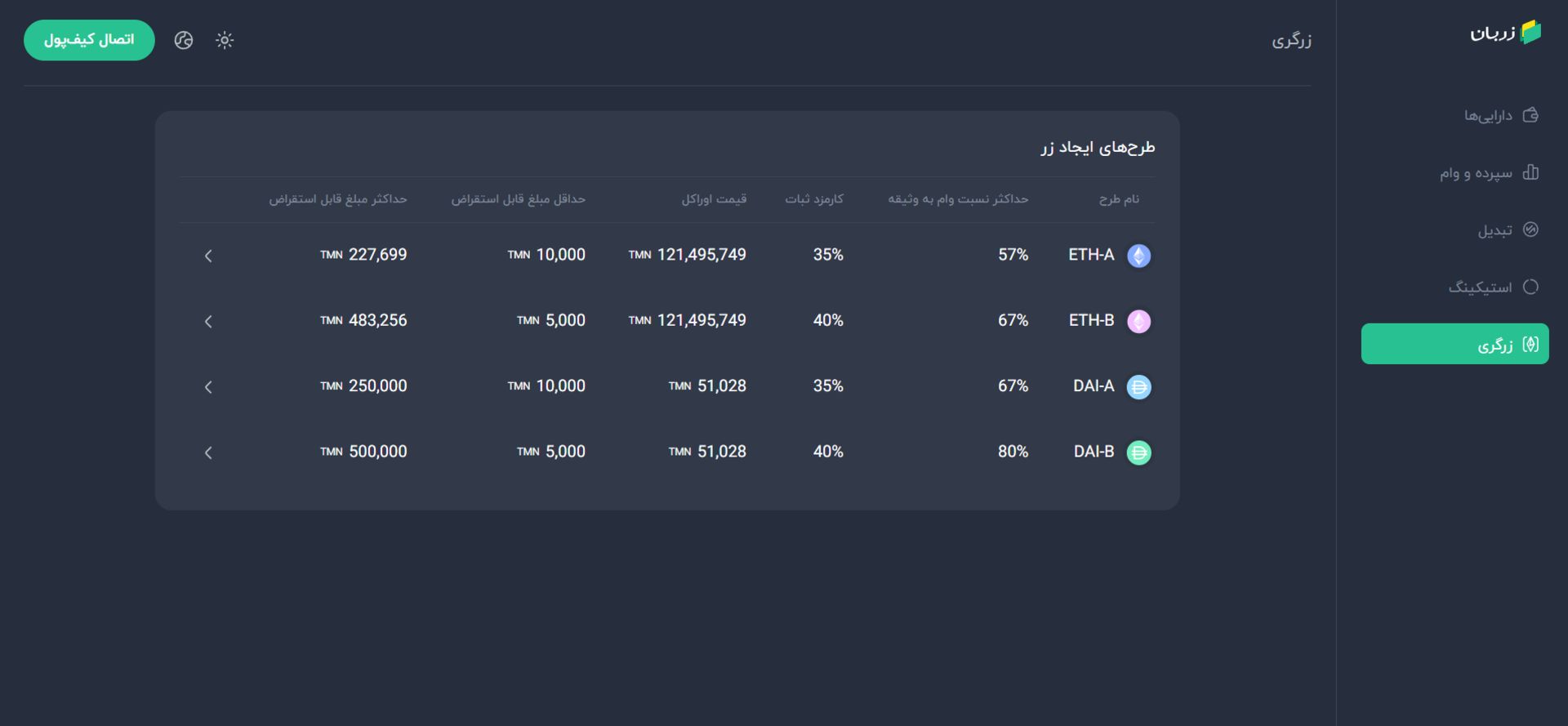Click the Zarban logo icon
The image size is (1568, 726).
click(1530, 33)
